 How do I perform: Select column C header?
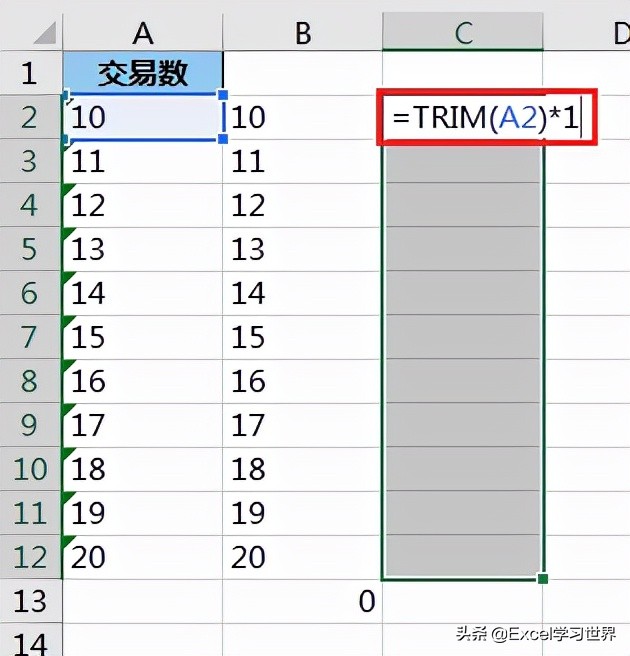click(x=463, y=32)
